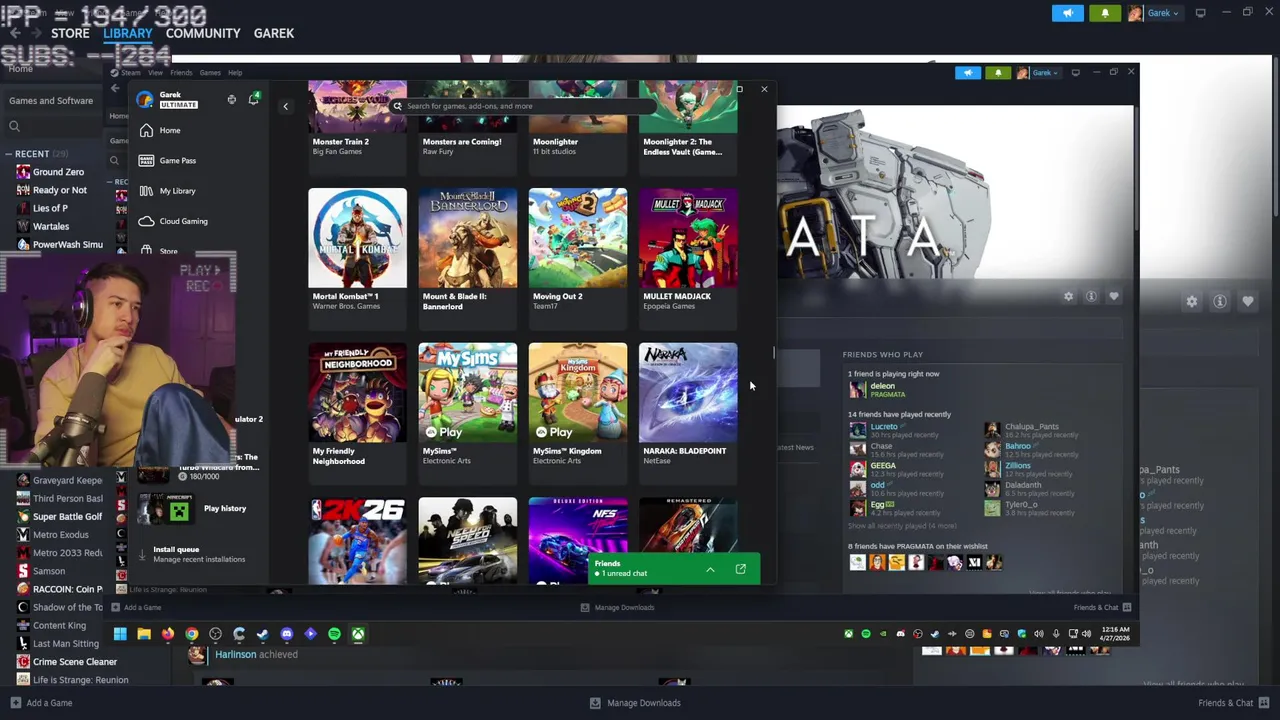Open the Xbox app notifications bell

click(x=254, y=99)
